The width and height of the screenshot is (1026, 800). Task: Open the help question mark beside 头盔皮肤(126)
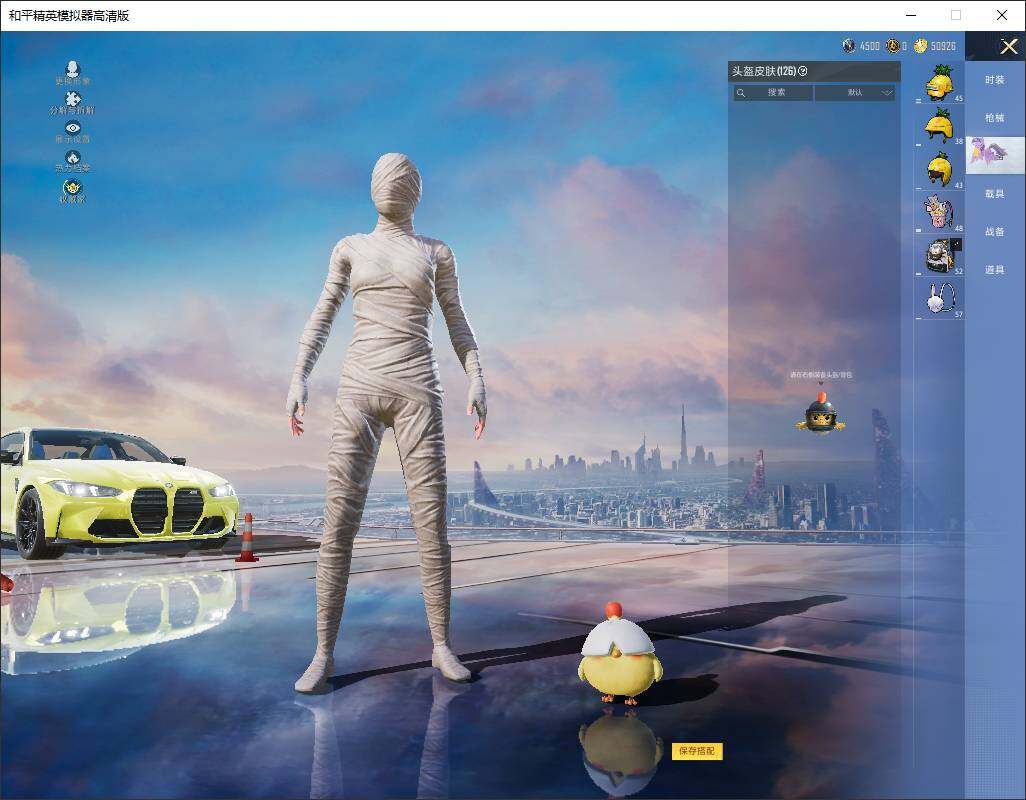coord(803,71)
